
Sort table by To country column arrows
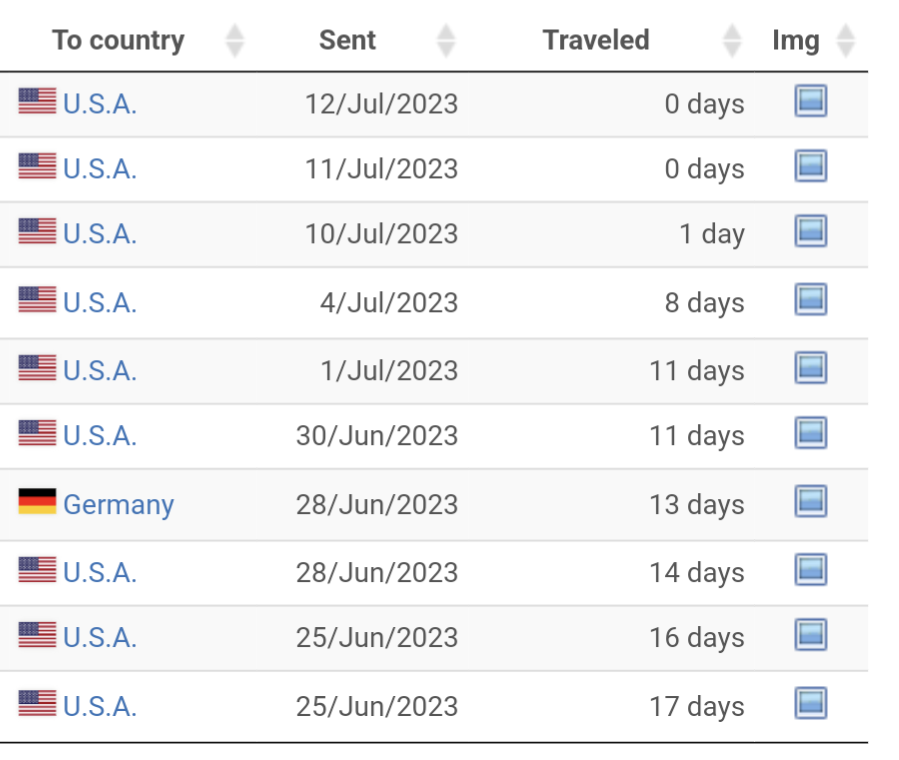click(234, 41)
